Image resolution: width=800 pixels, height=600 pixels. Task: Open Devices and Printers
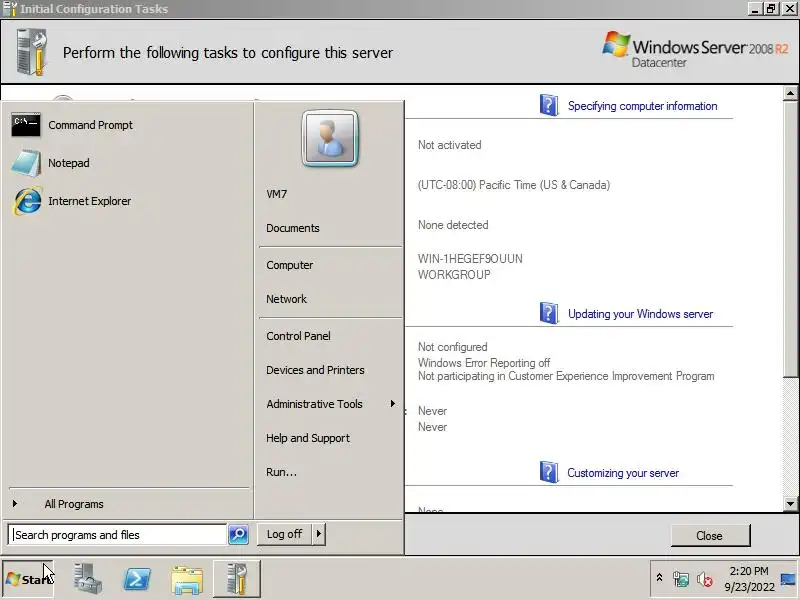[x=315, y=370]
